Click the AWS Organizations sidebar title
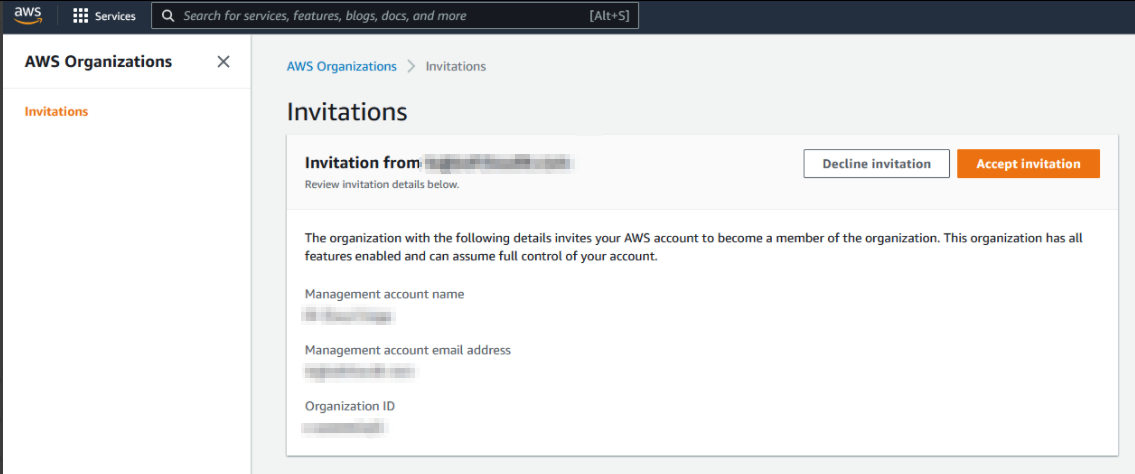 coord(98,62)
